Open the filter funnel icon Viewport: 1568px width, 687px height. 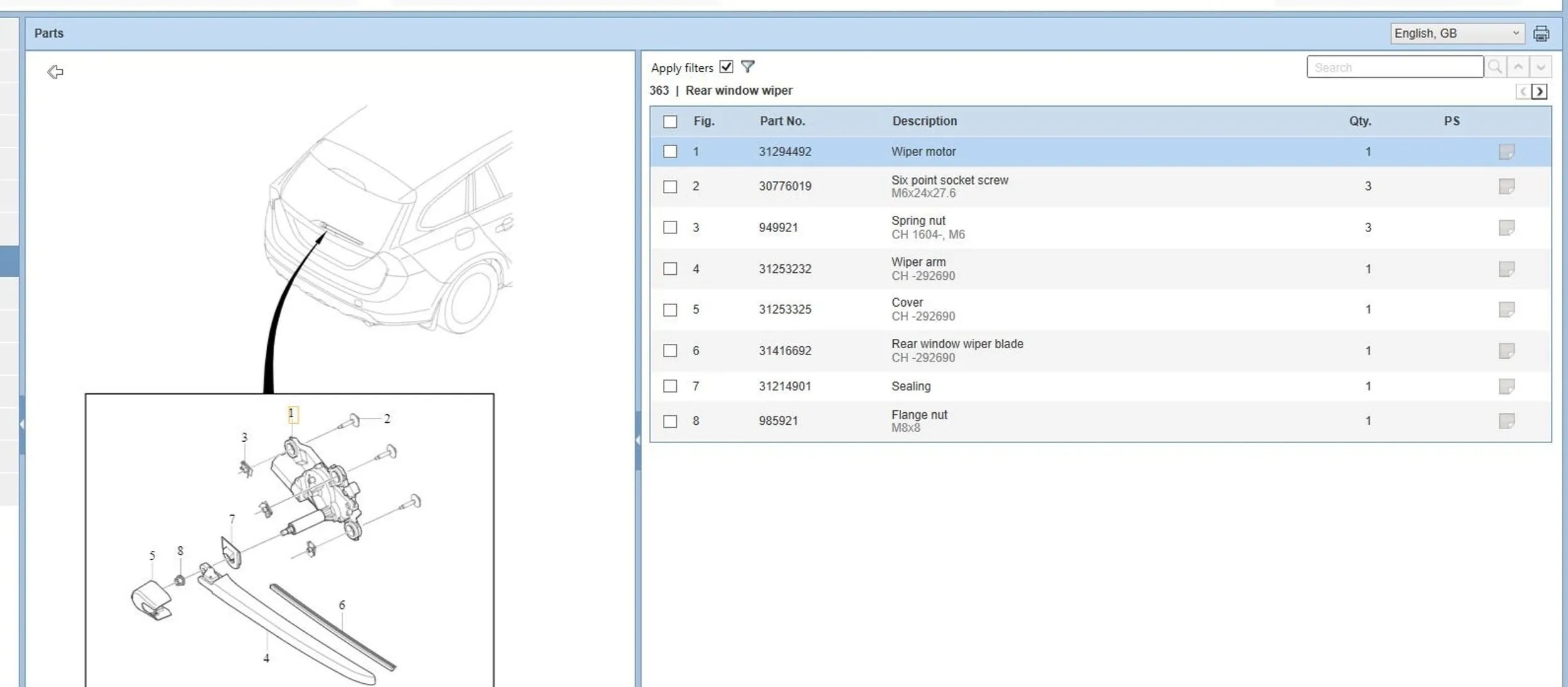(748, 67)
